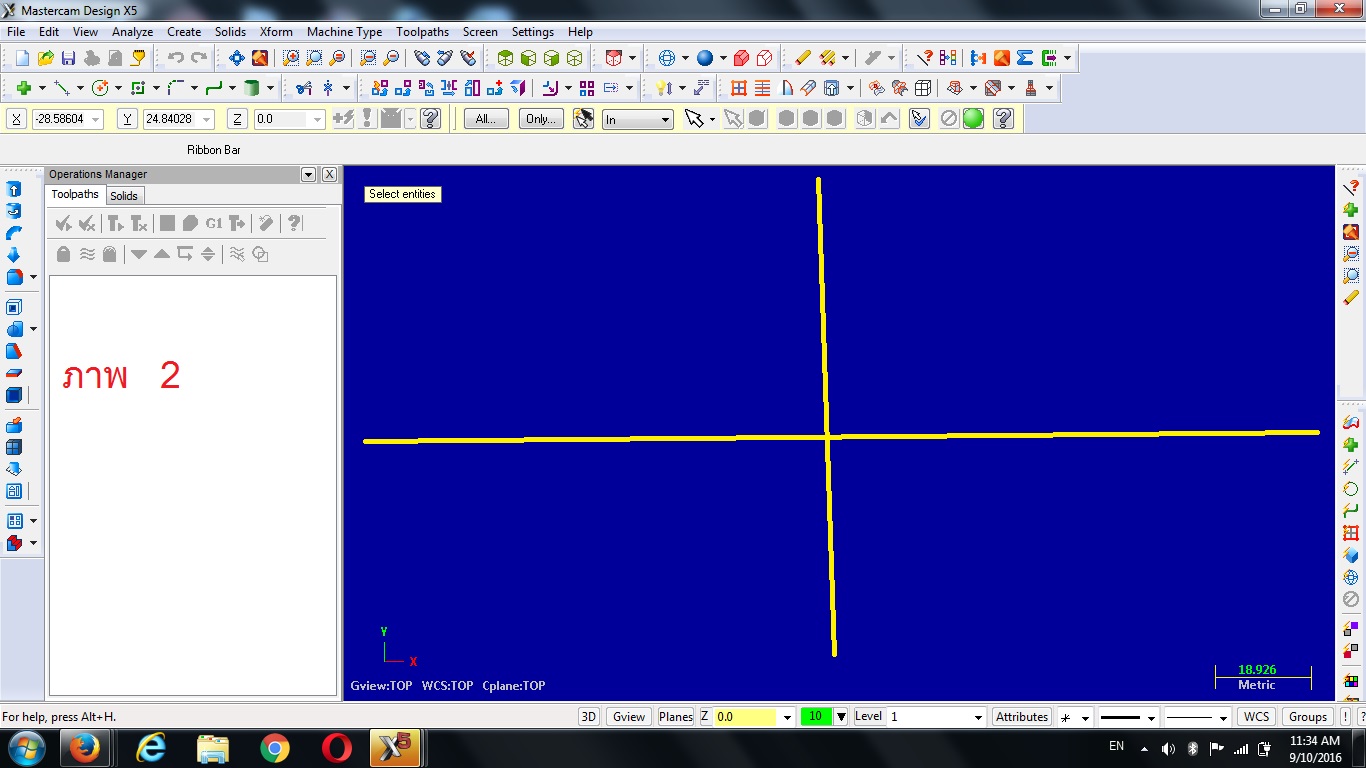Open the Xform menu
Viewport: 1366px width, 768px height.
276,32
